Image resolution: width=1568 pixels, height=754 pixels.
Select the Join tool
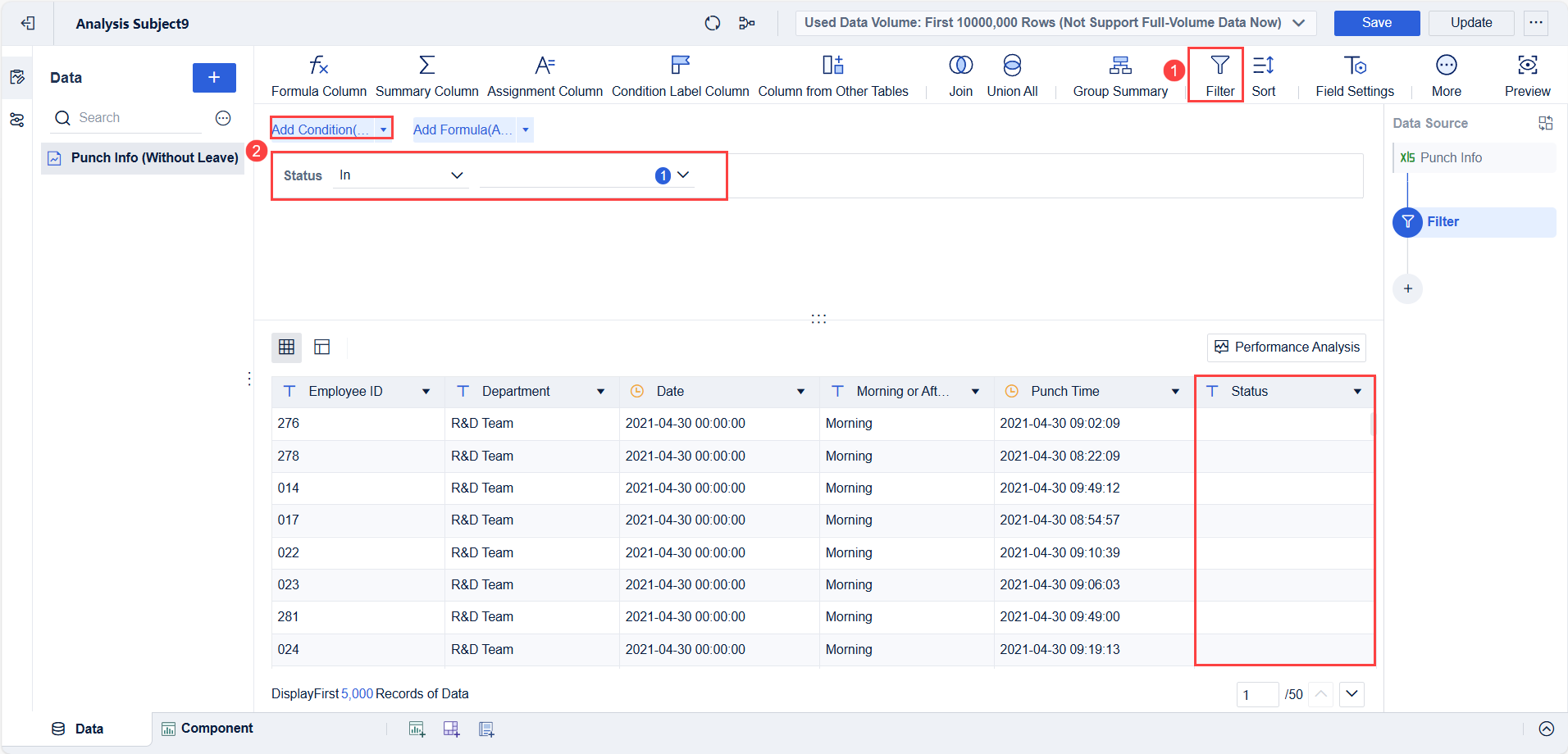pos(959,75)
